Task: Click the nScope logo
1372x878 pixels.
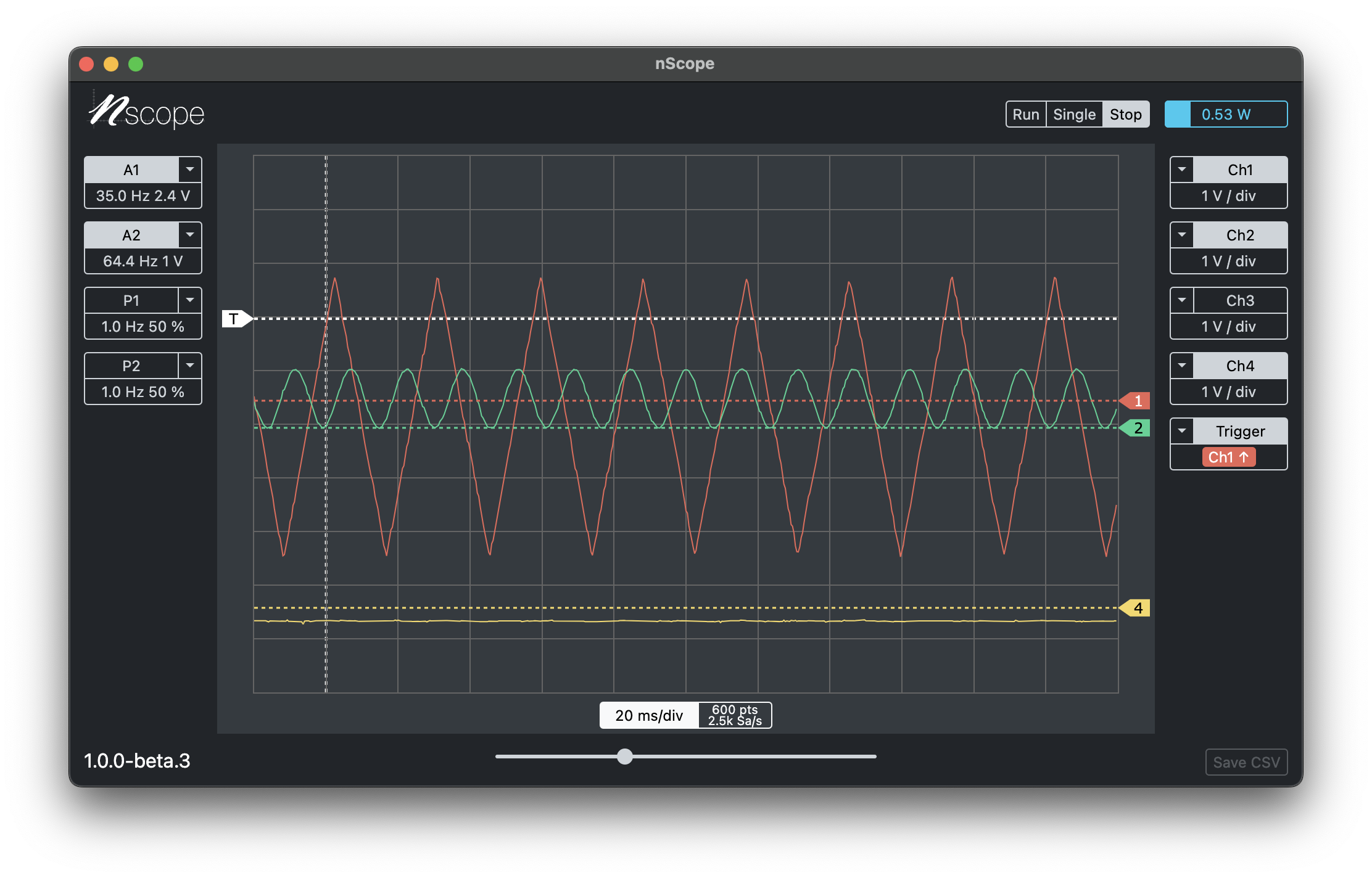Action: 146,112
